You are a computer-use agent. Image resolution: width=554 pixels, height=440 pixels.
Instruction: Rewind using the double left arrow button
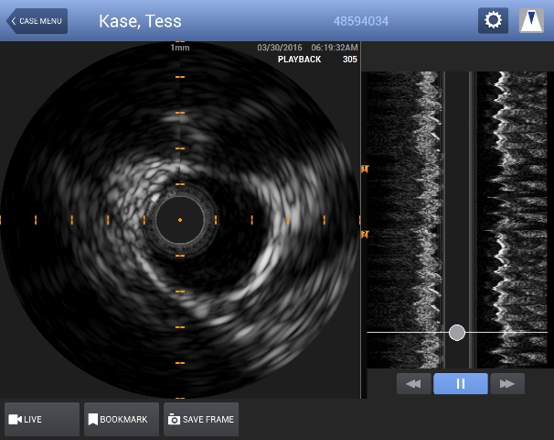414,383
